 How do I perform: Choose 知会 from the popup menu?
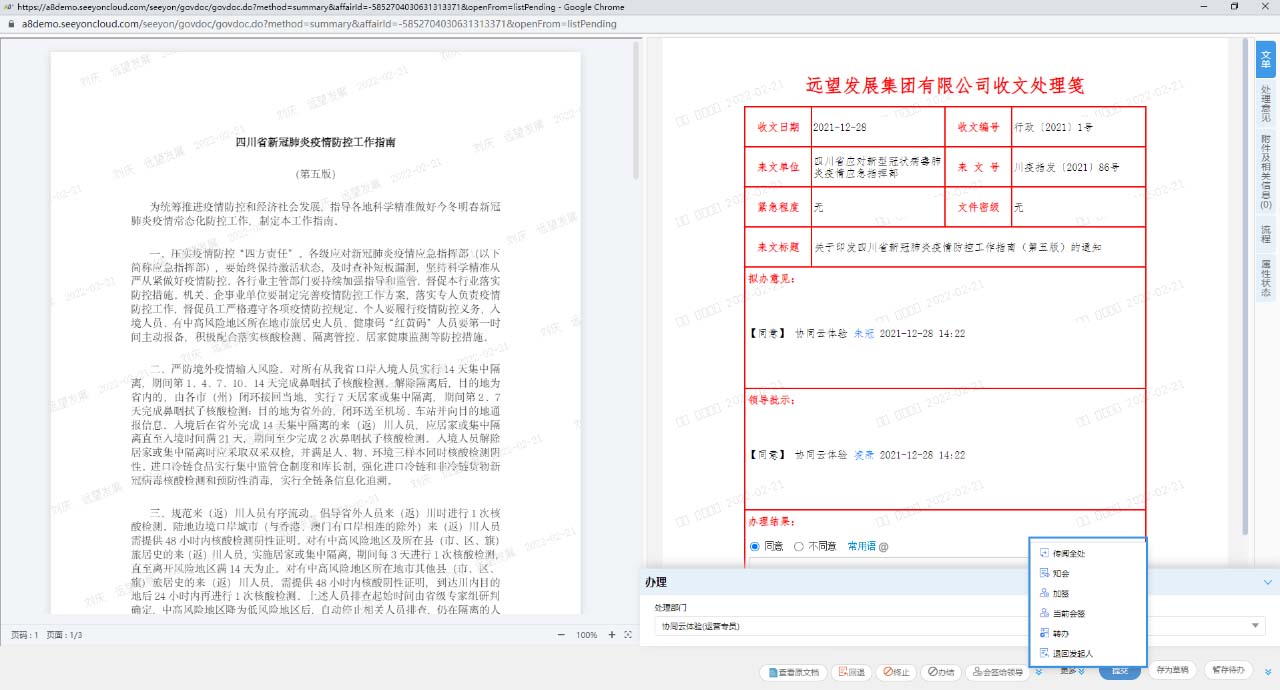pos(1061,573)
